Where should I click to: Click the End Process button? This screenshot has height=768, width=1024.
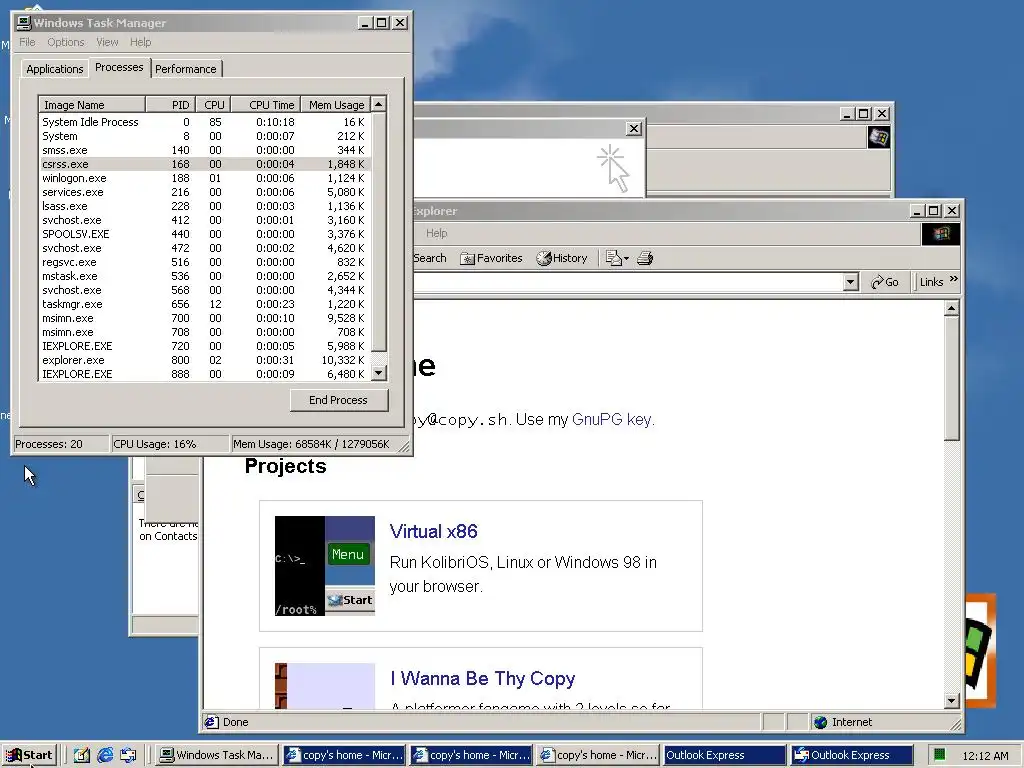(338, 400)
